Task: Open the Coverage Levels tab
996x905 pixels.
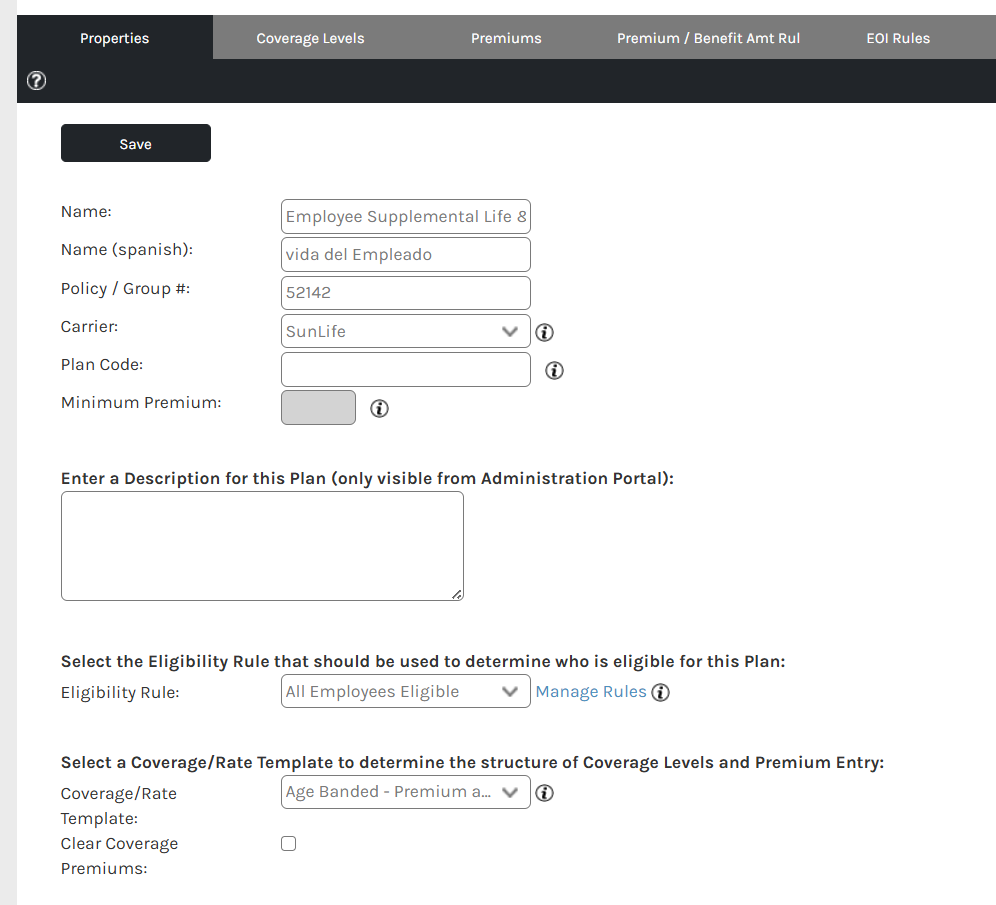Action: coord(310,37)
